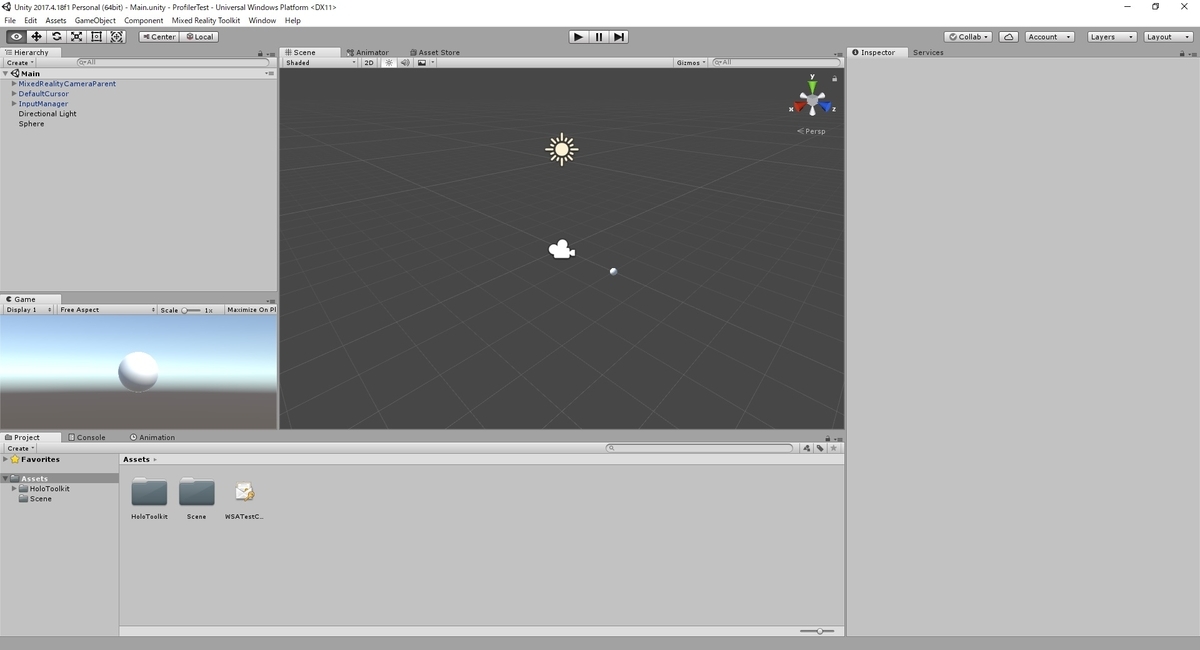Toggle scene audio speaker icon

(405, 62)
